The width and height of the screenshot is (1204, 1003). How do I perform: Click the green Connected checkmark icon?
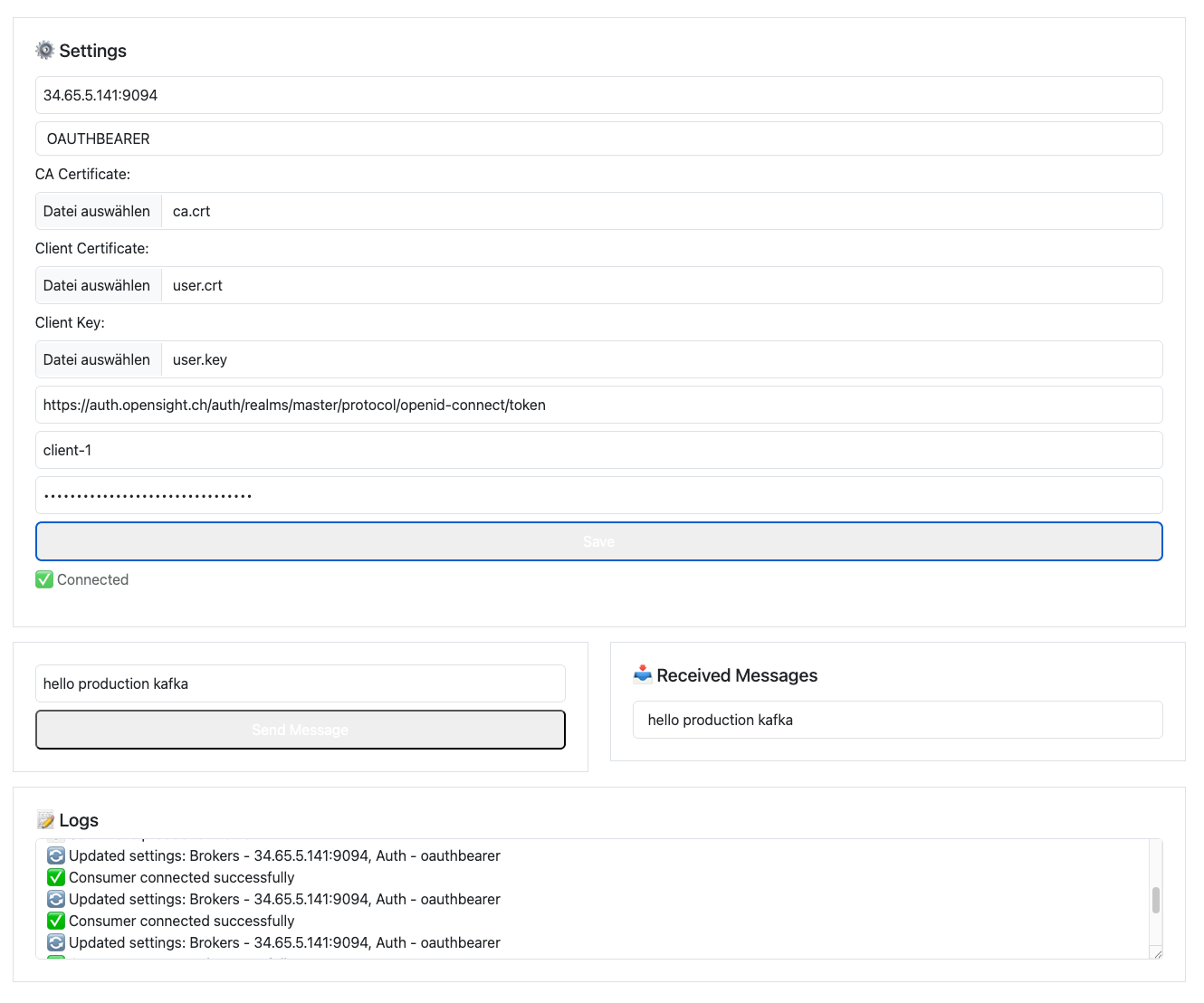[44, 579]
